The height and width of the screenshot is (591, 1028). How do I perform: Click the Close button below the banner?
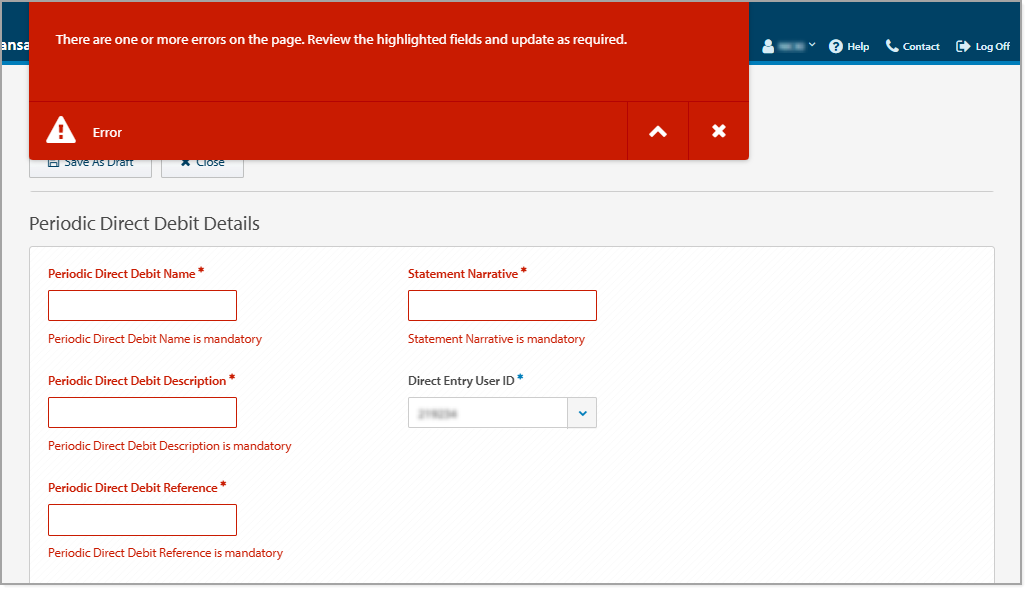202,162
